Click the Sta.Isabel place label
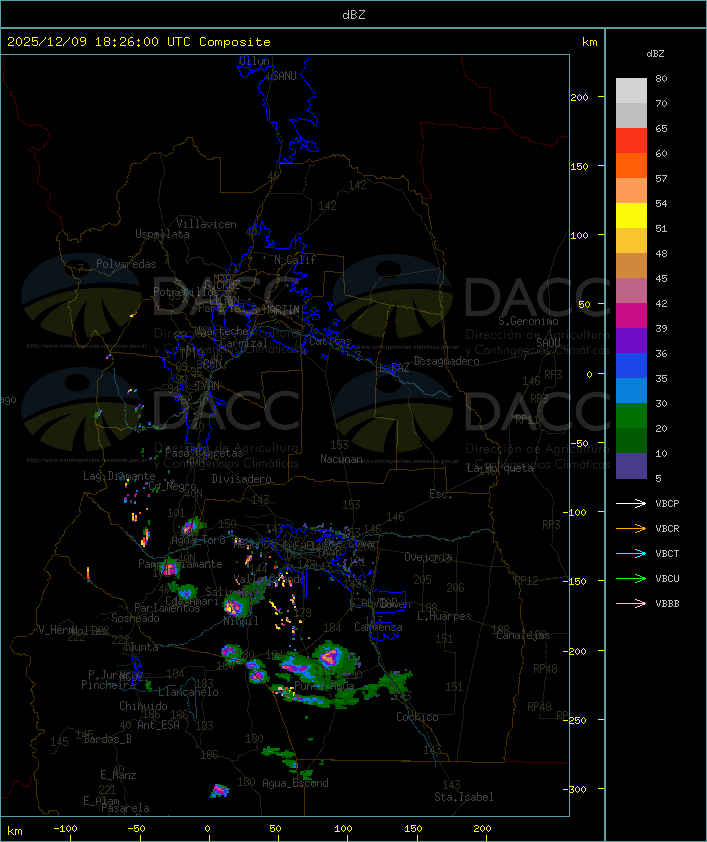 (464, 797)
